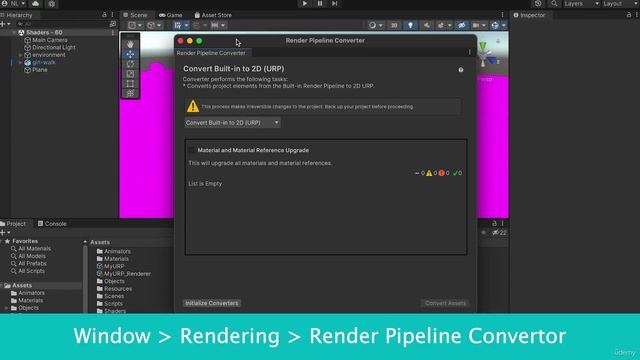640x360 pixels.
Task: Open Hierarchy add (+) menu
Action: (x=5, y=24)
